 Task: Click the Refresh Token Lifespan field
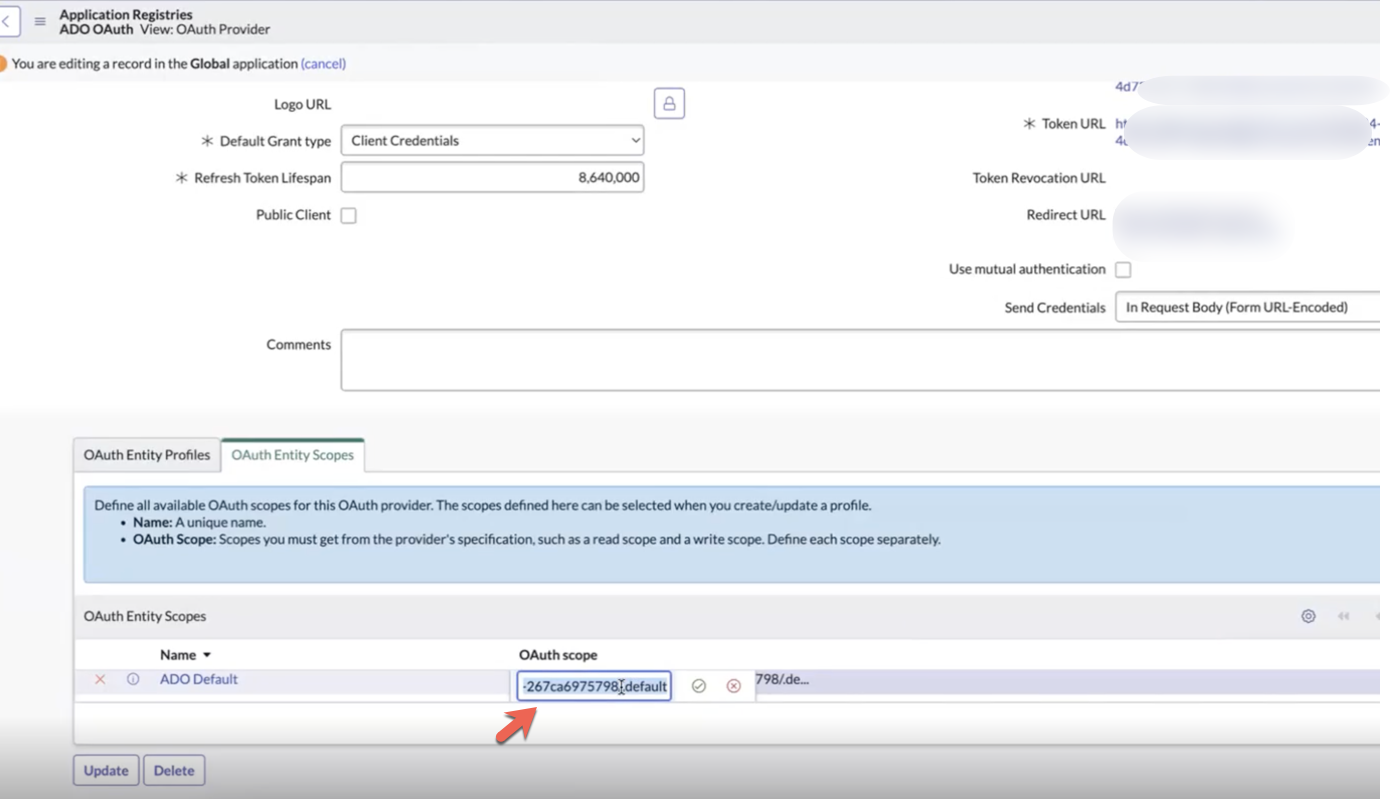pyautogui.click(x=492, y=177)
